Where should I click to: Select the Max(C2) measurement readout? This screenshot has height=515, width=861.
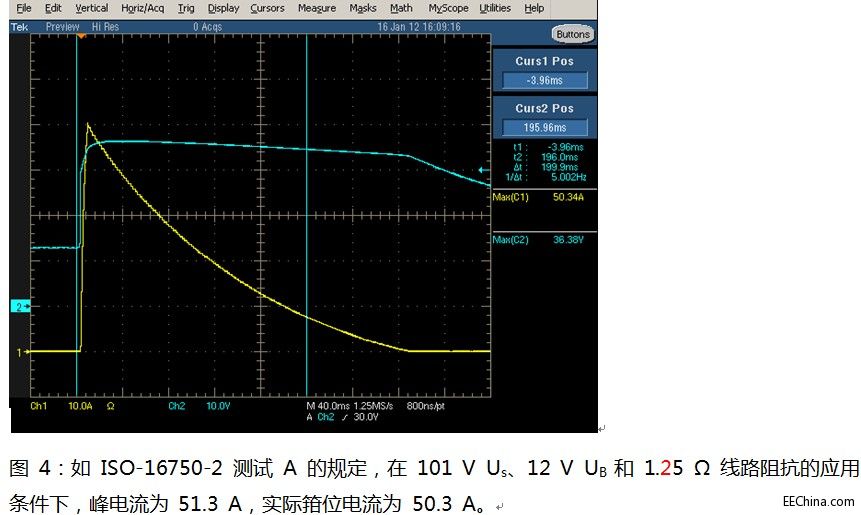544,240
